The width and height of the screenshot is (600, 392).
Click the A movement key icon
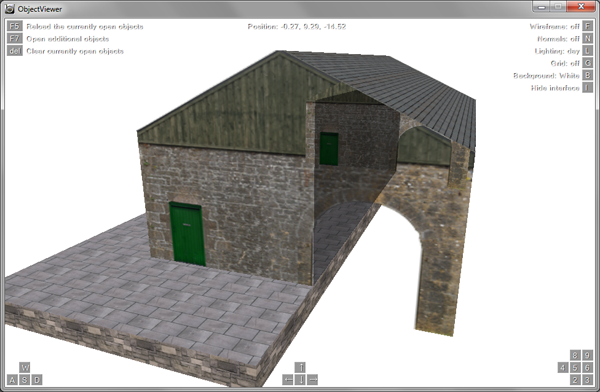pos(12,380)
